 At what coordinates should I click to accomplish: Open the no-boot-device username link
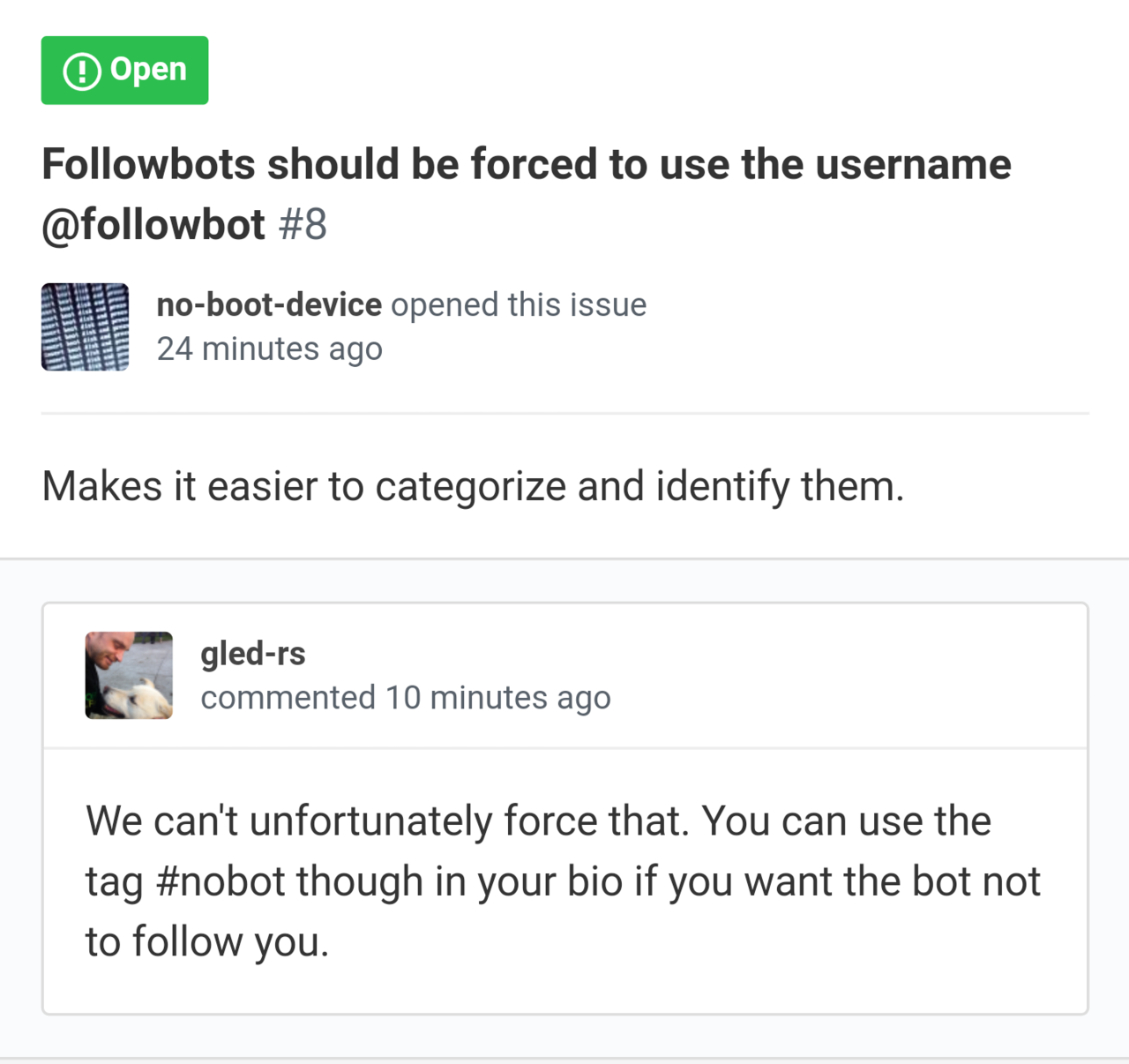tap(269, 305)
